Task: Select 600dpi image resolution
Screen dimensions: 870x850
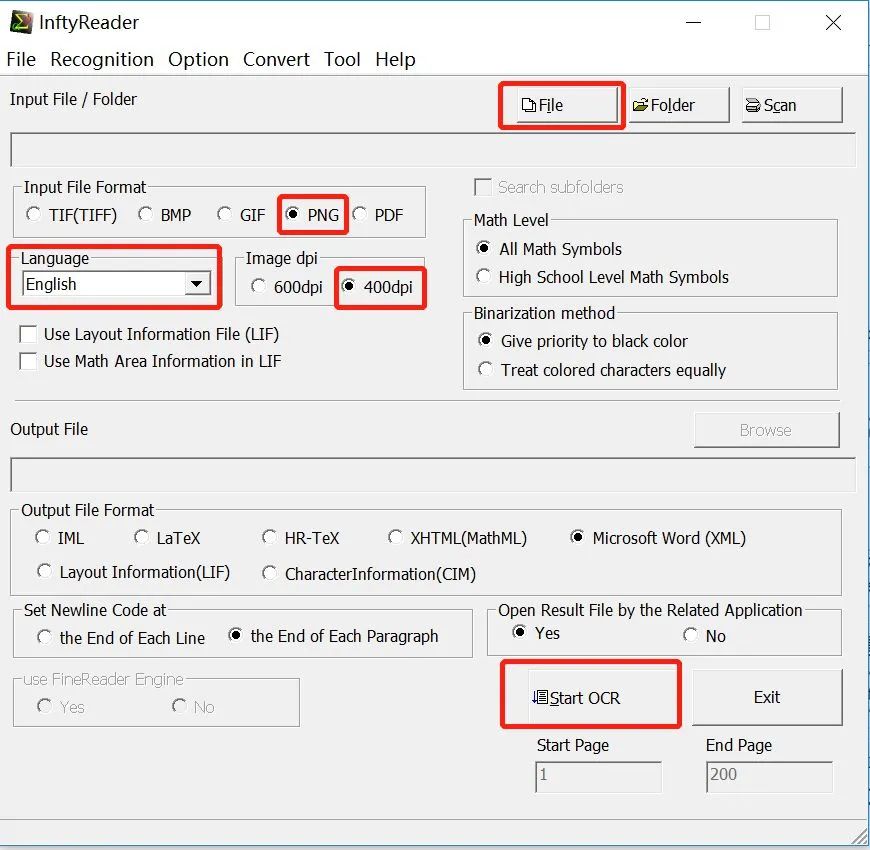Action: (286, 287)
